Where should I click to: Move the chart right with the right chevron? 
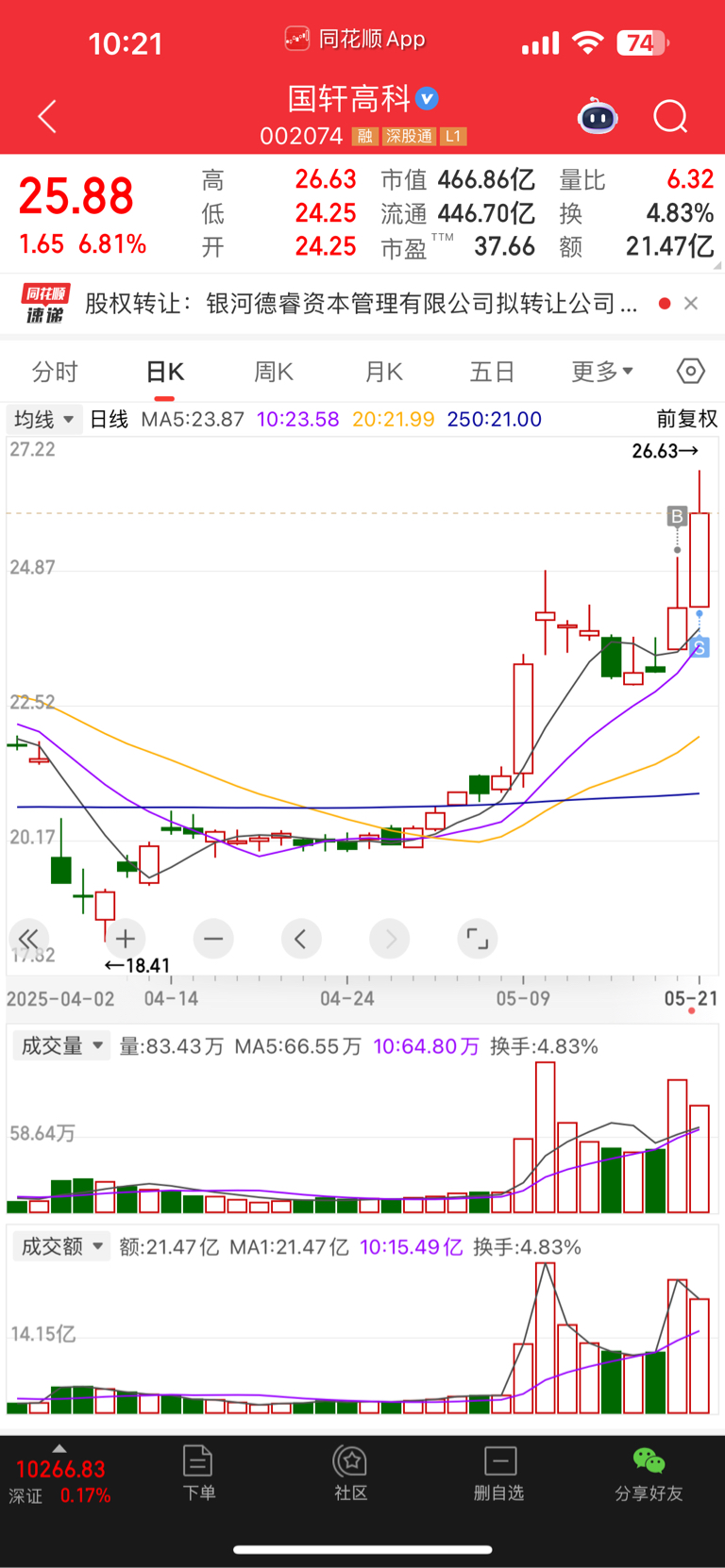[x=390, y=939]
